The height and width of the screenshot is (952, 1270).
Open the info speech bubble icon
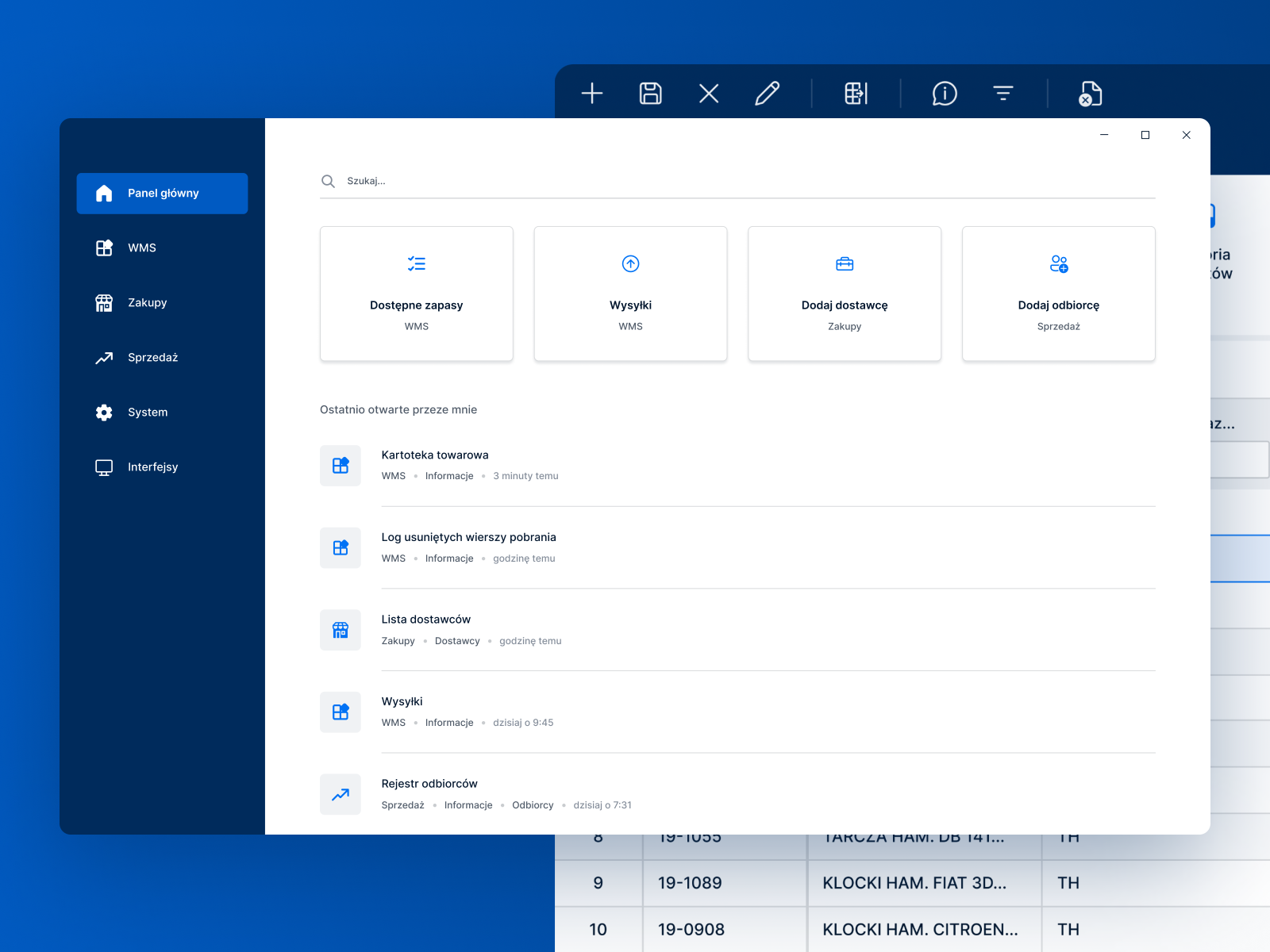(x=944, y=94)
